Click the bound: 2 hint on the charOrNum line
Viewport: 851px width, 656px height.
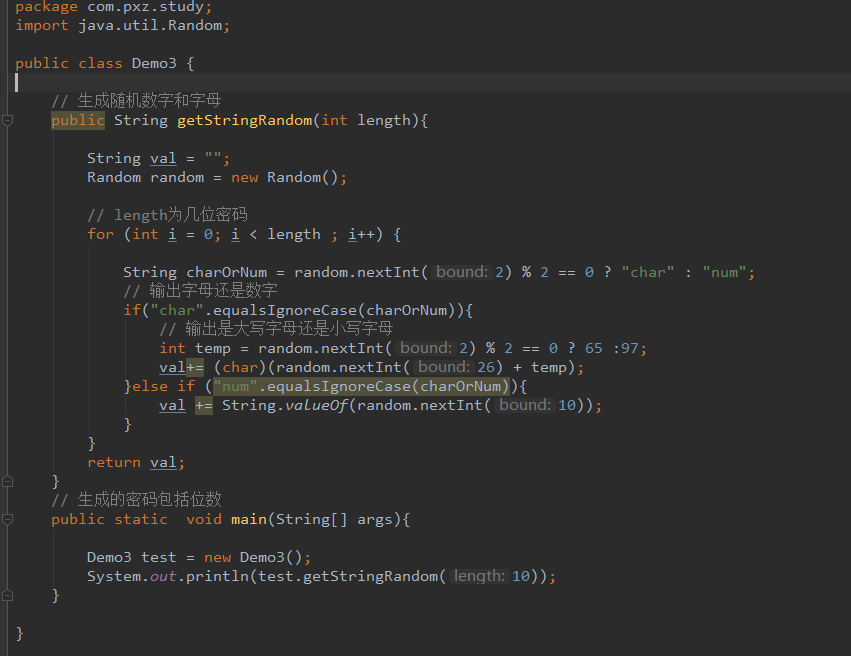(x=470, y=272)
